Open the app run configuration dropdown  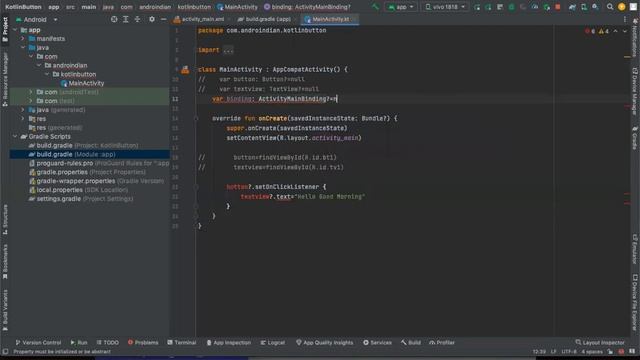(x=400, y=7)
